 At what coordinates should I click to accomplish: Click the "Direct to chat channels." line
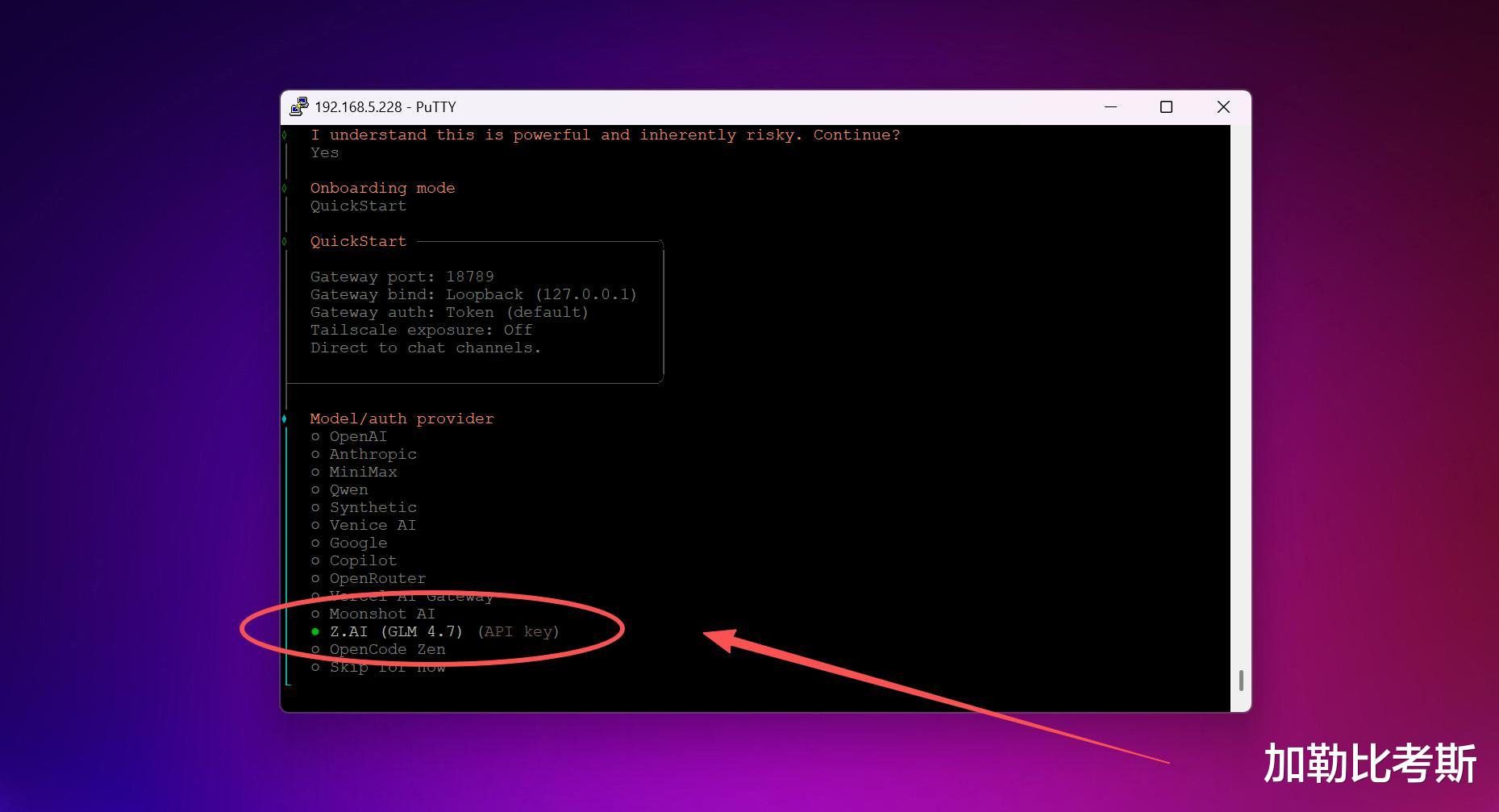coord(426,348)
